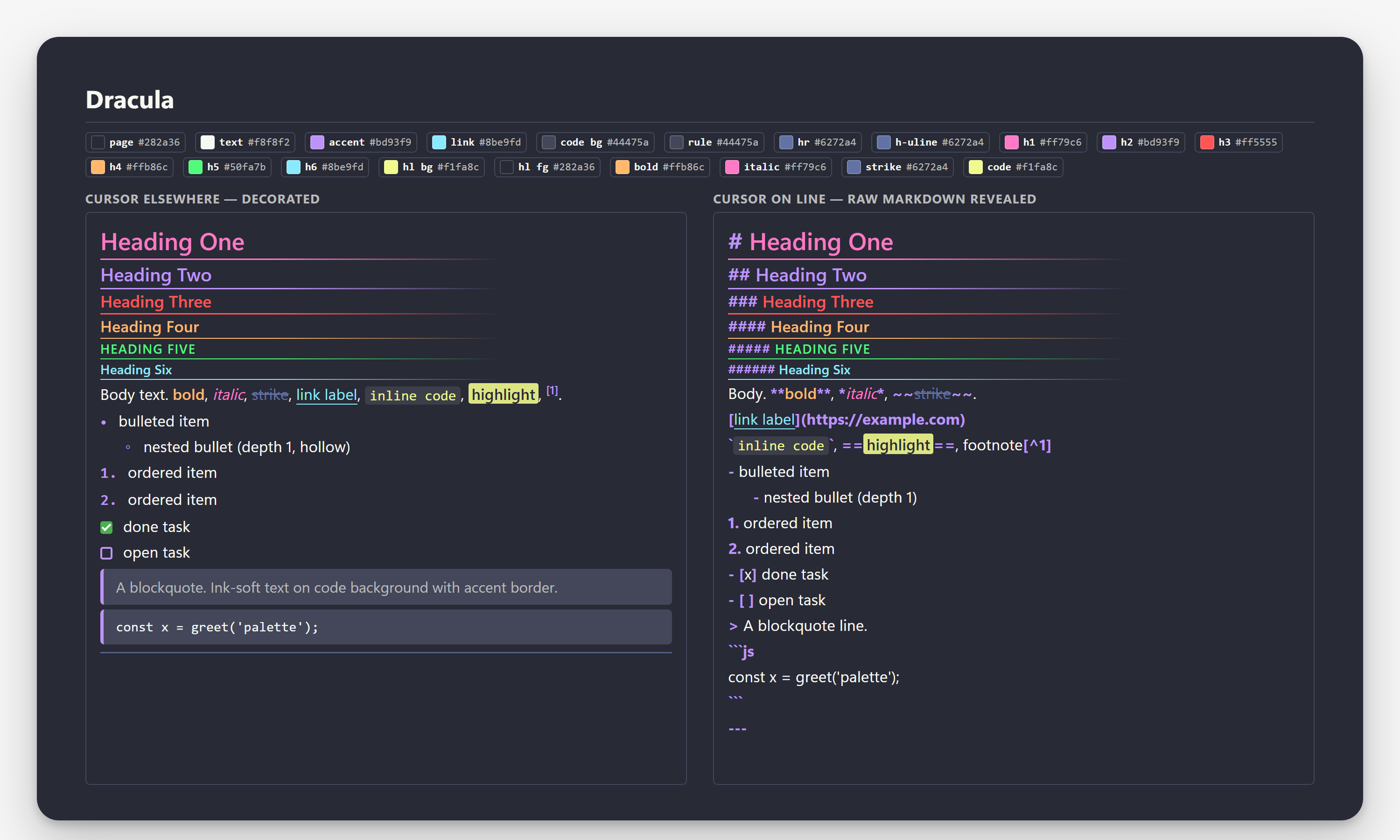Click the yellow highlight text in decorated pane
Screen dimensions: 1400x840
504,394
